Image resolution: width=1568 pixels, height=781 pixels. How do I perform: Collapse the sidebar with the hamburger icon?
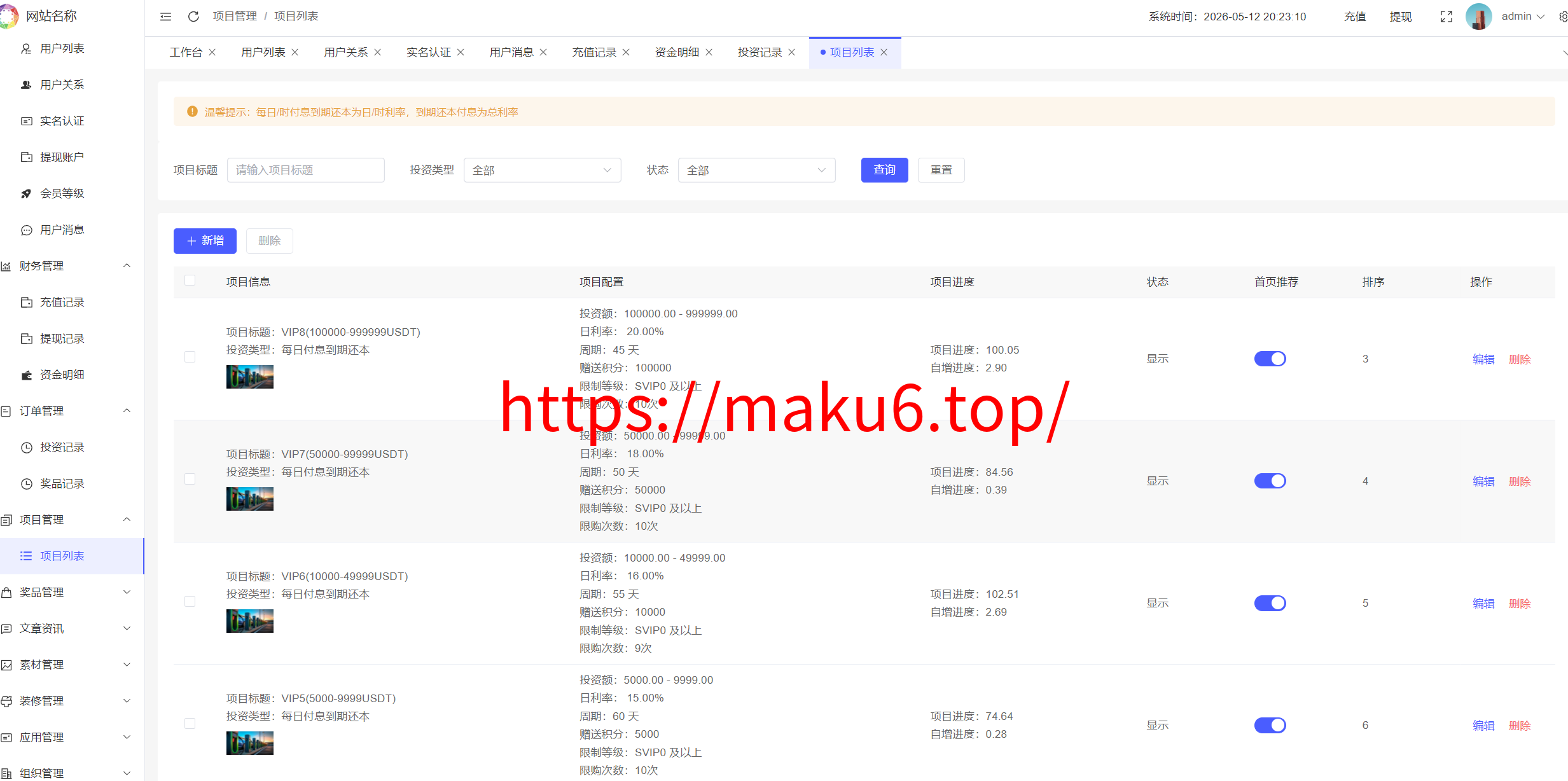165,17
